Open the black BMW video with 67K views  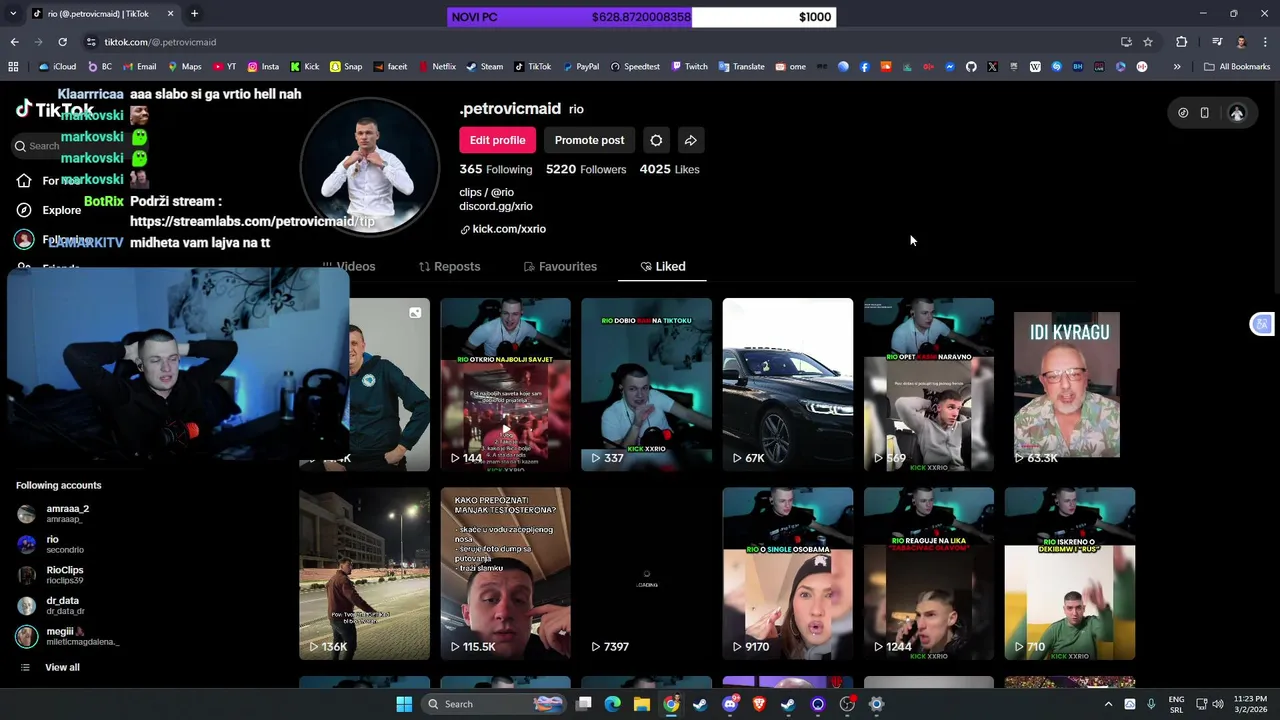tap(788, 384)
